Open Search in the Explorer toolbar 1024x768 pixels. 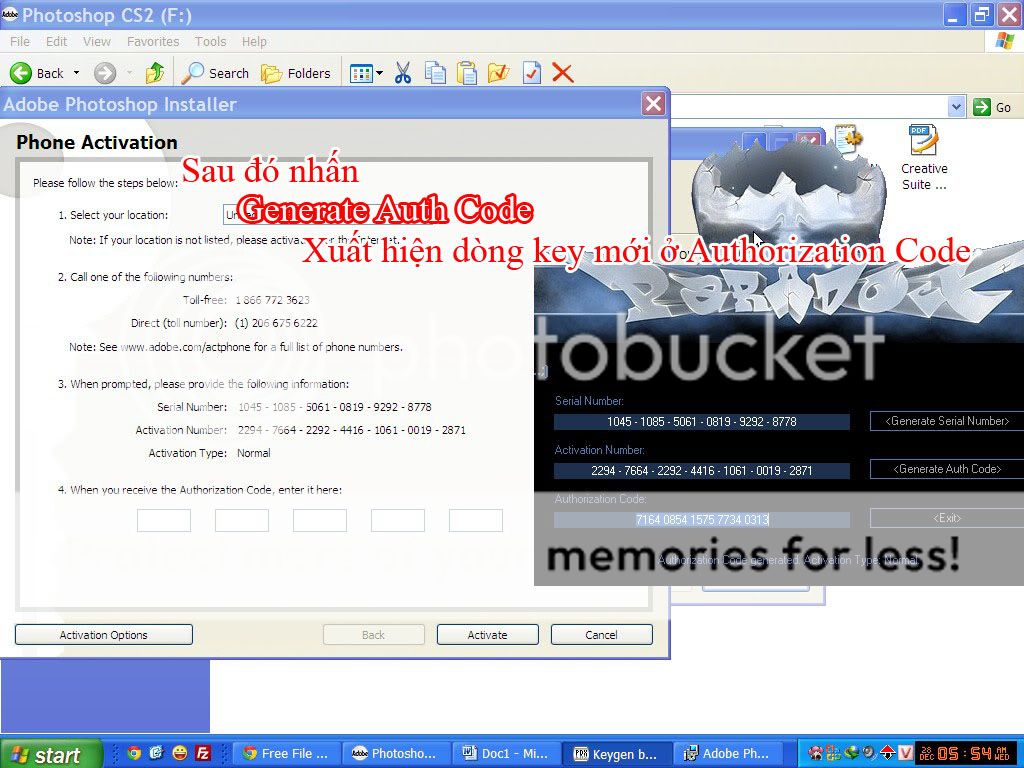[216, 73]
